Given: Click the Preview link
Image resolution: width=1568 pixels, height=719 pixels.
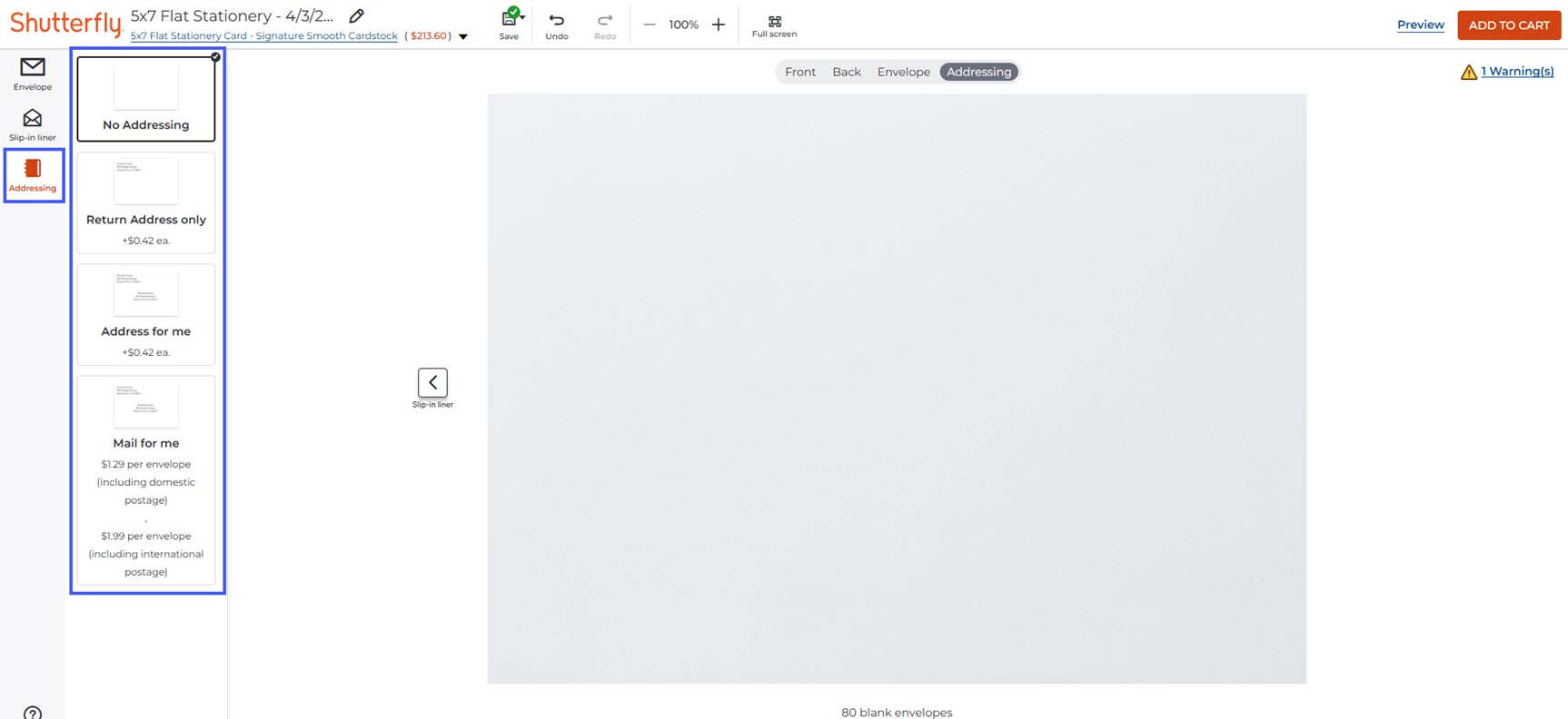Looking at the screenshot, I should [1421, 25].
